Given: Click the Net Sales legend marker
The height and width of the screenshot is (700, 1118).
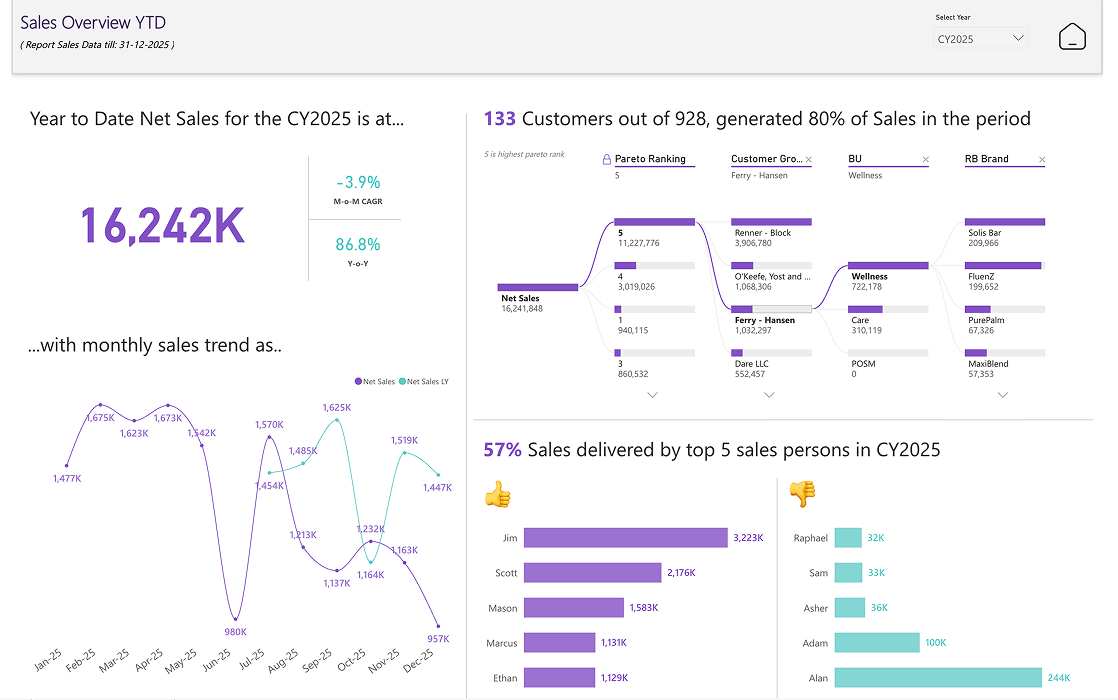Looking at the screenshot, I should [x=359, y=381].
